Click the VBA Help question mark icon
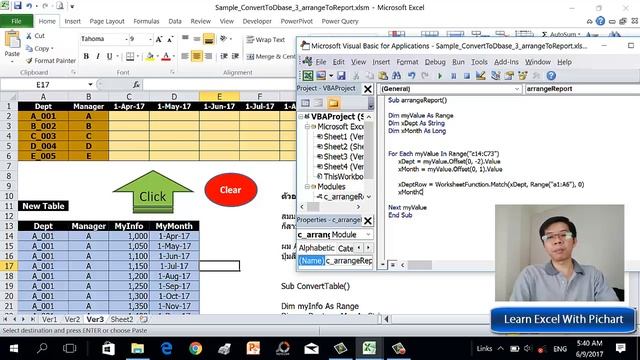 [x=551, y=76]
